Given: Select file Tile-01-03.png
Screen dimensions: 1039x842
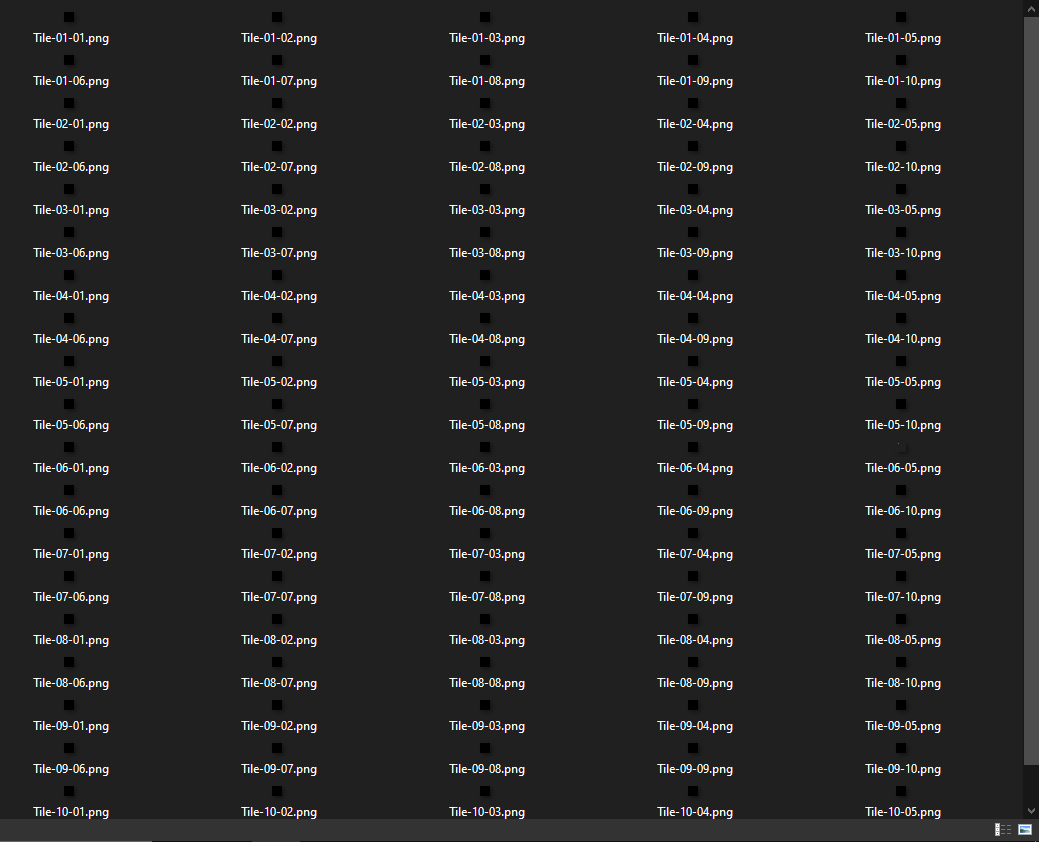Looking at the screenshot, I should coord(487,38).
